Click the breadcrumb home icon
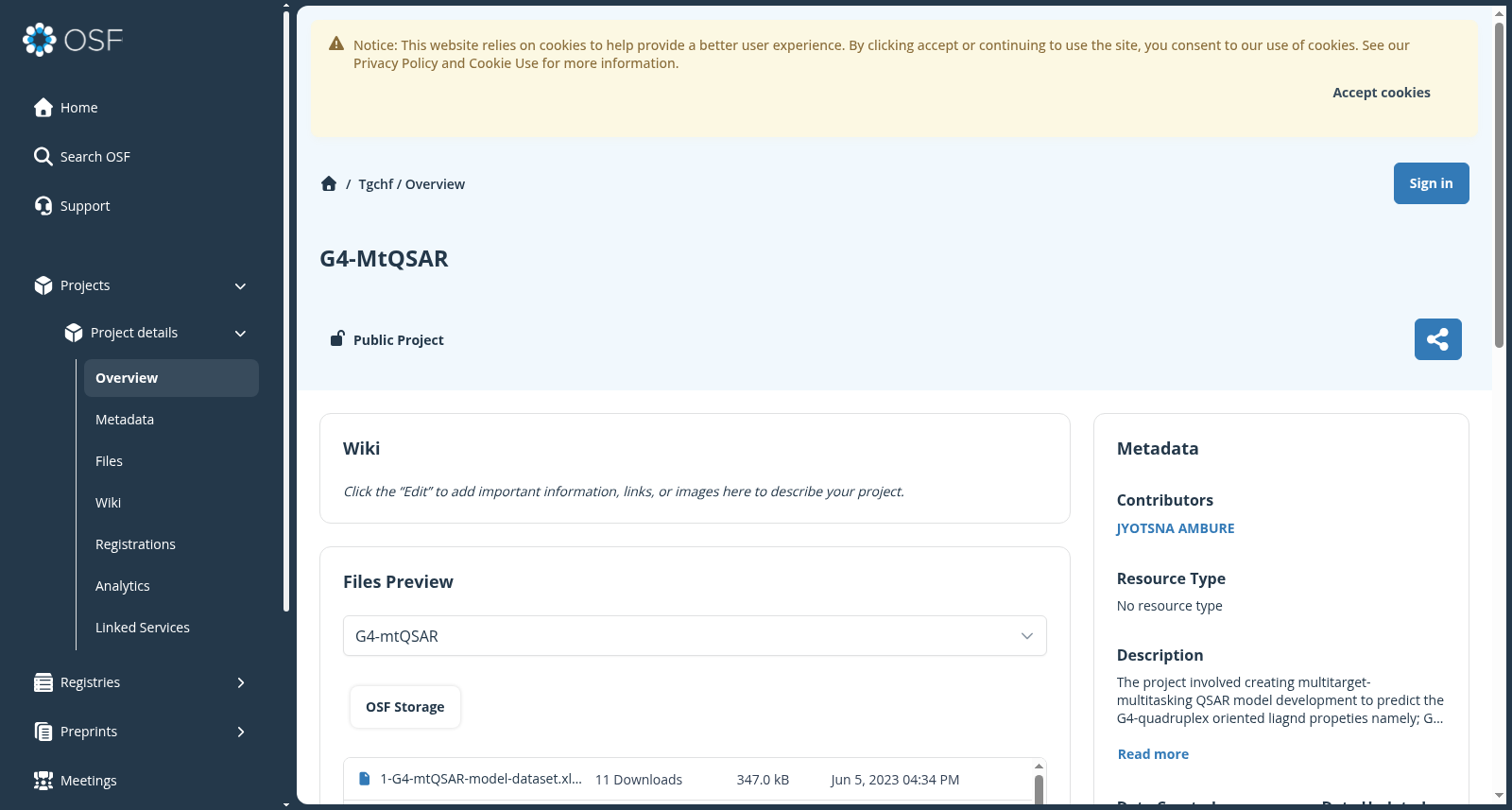1512x810 pixels. [329, 183]
